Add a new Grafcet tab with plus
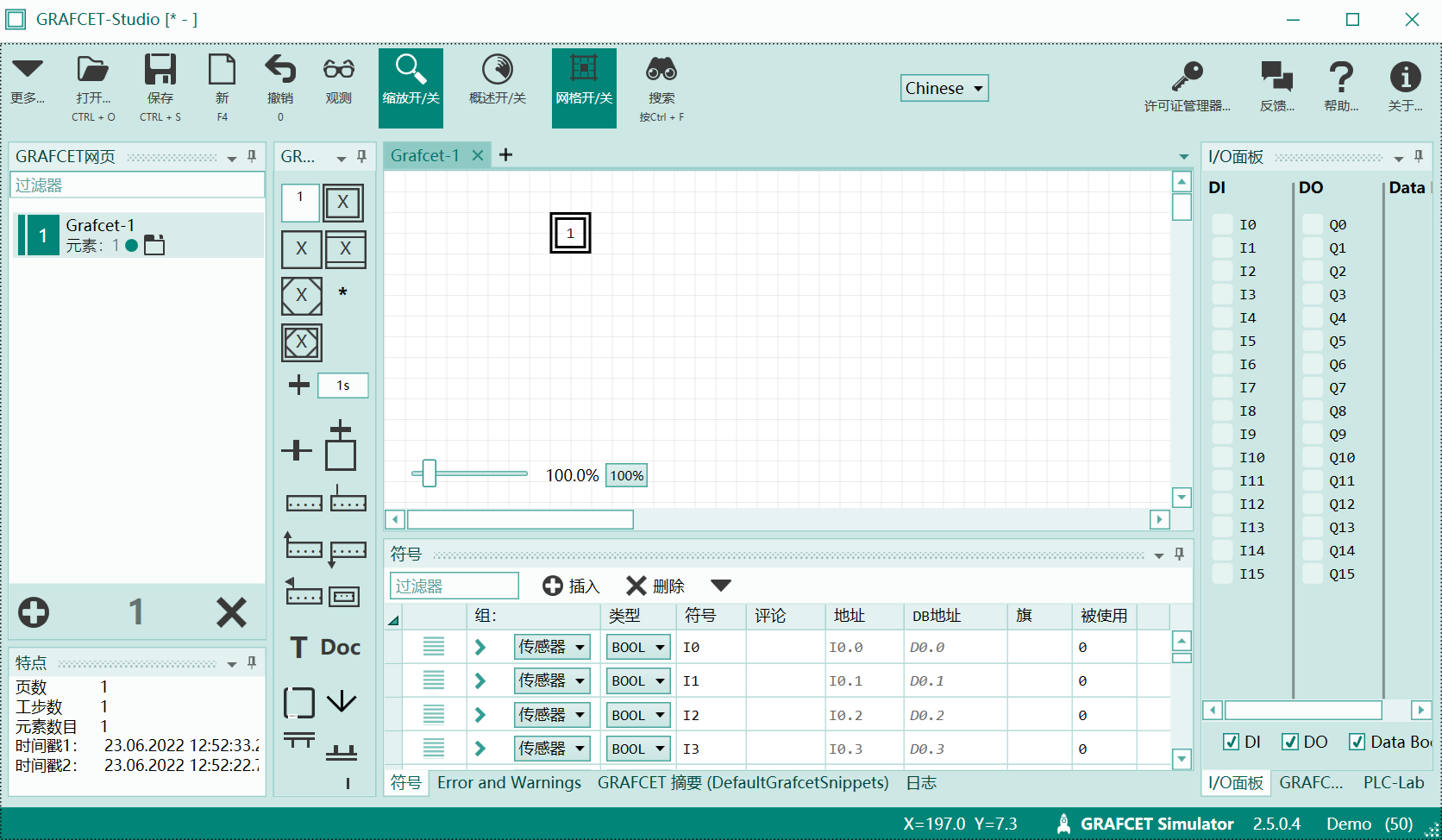This screenshot has height=840, width=1442. pyautogui.click(x=506, y=154)
